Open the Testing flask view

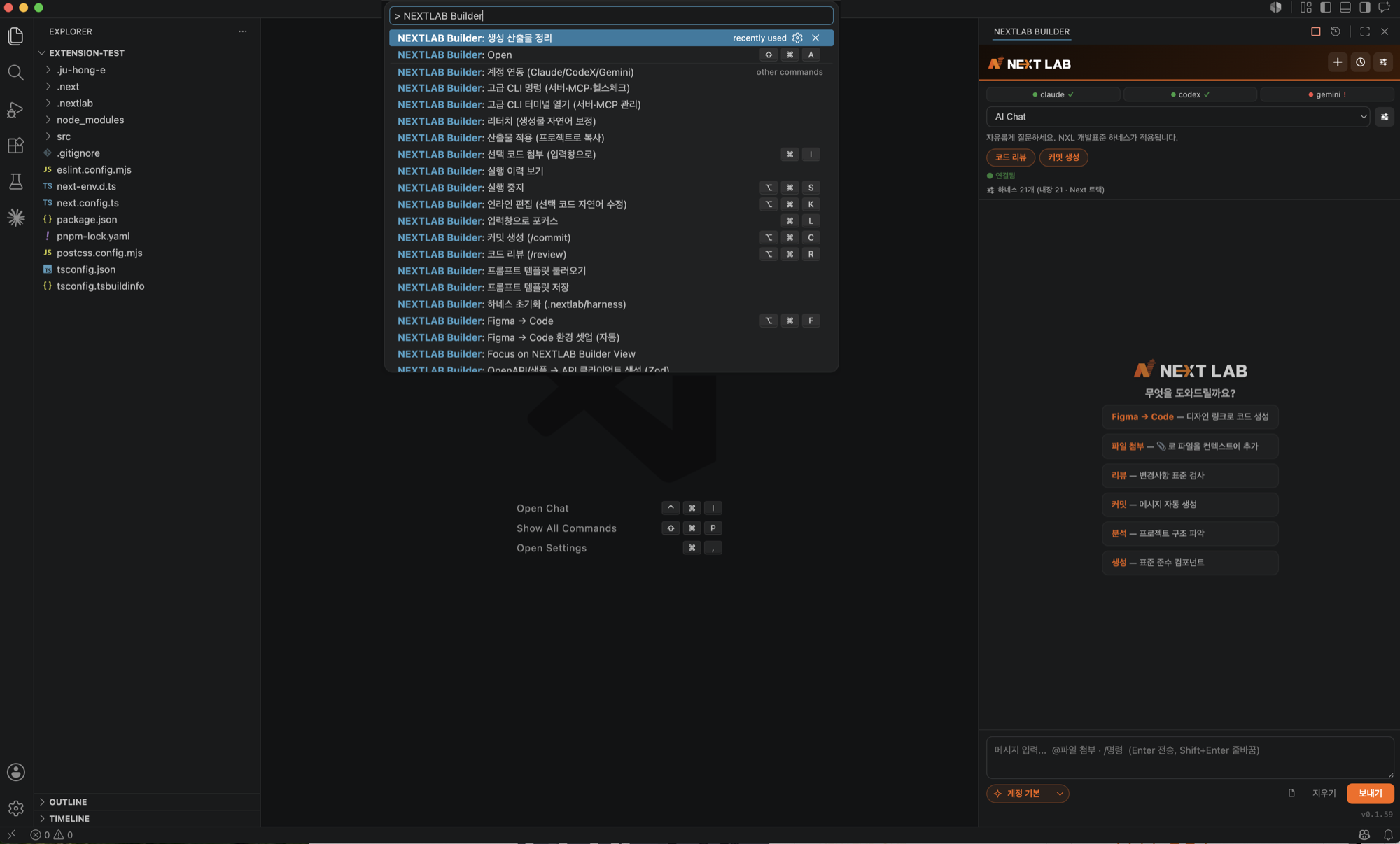[x=15, y=182]
